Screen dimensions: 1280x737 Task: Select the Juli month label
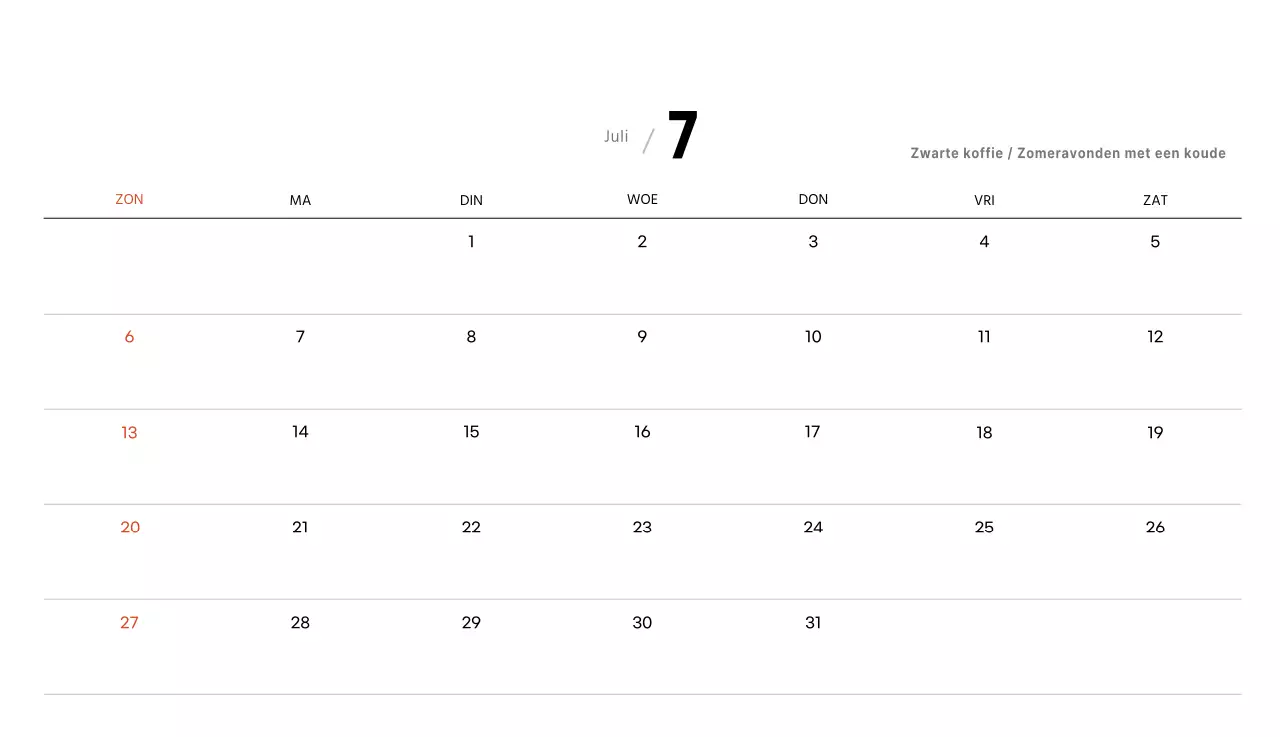point(616,136)
